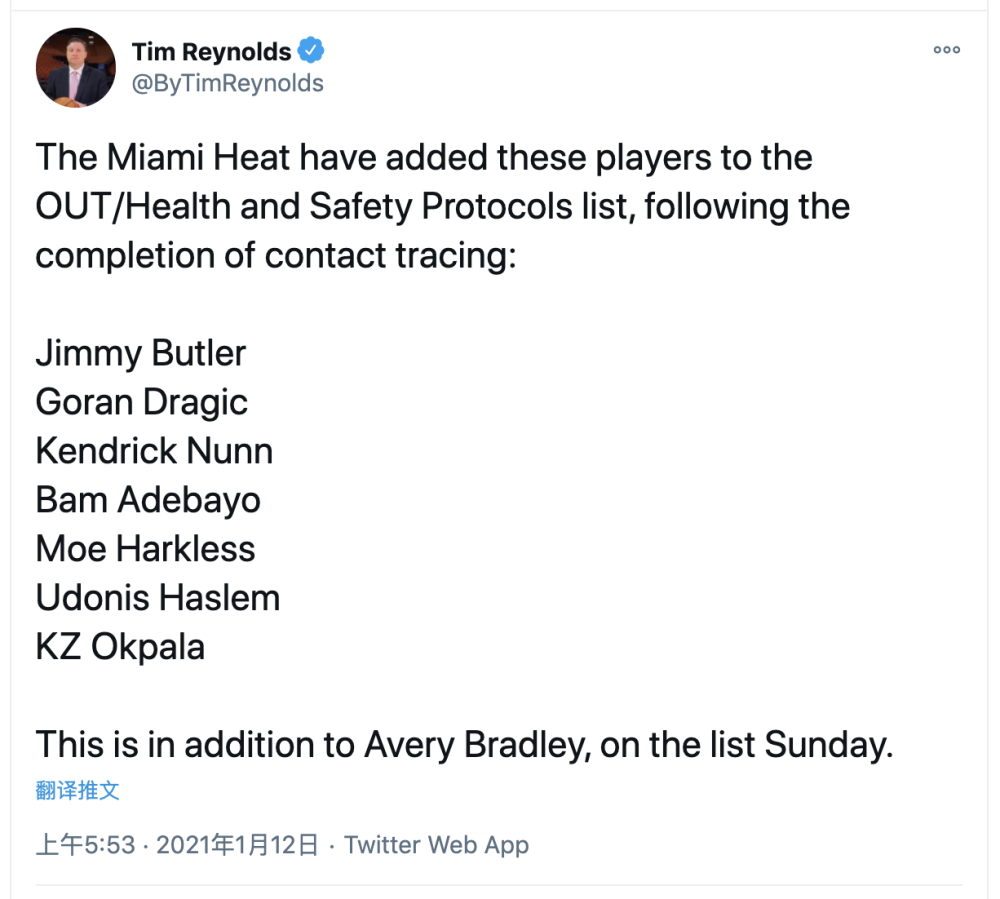Open the Twitter Web App source link
The height and width of the screenshot is (899, 1000).
tap(436, 845)
